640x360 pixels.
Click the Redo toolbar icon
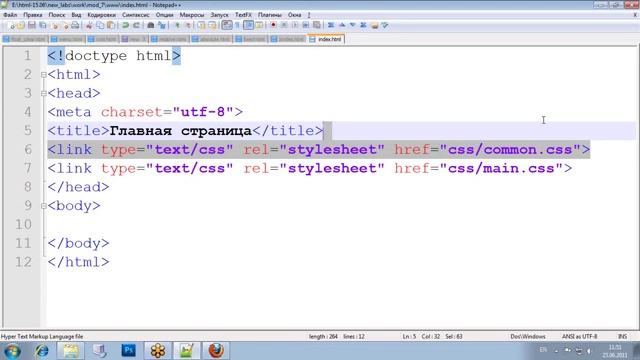click(x=136, y=25)
